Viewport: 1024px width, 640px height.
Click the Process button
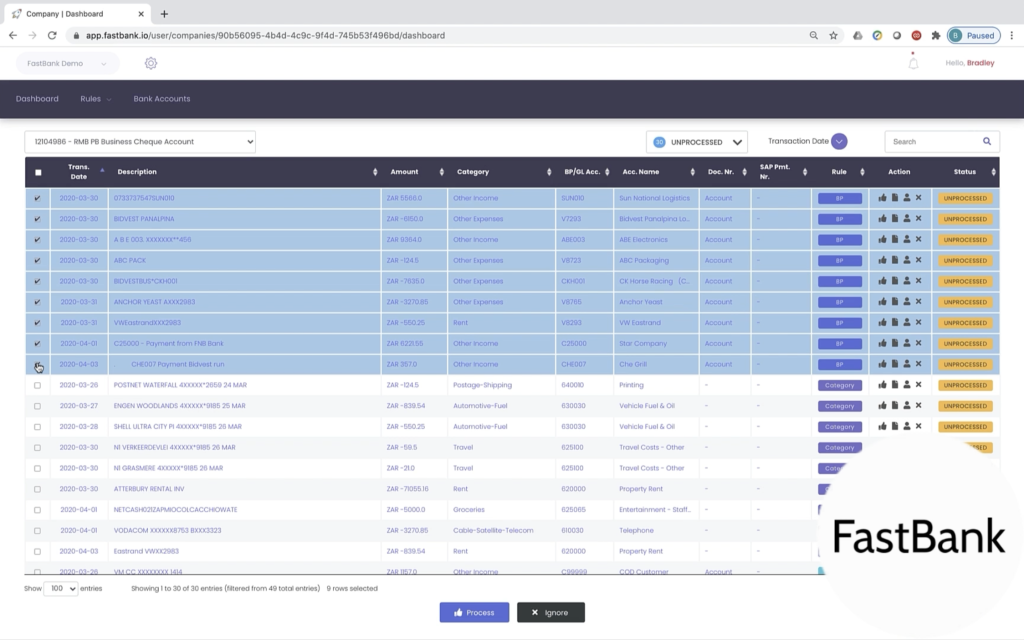pyautogui.click(x=474, y=613)
